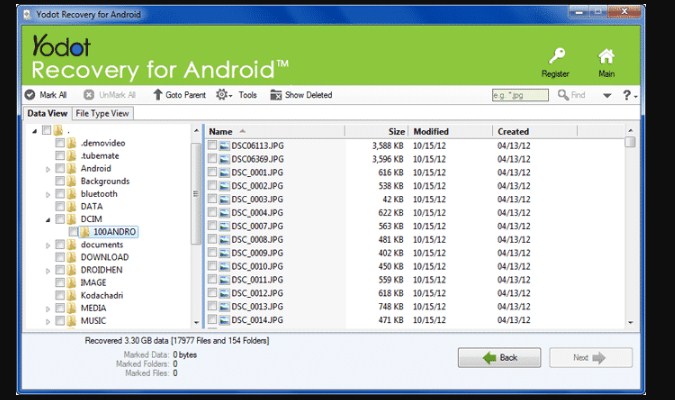This screenshot has width=675, height=400.
Task: Expand the documents folder node
Action: [x=48, y=245]
